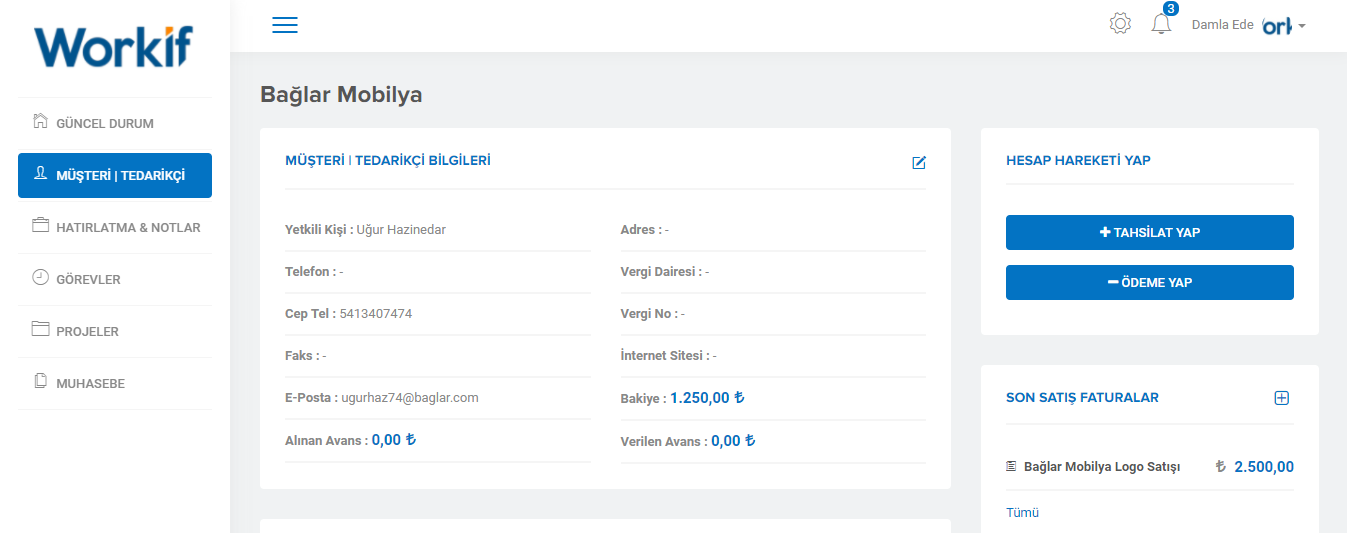Open the Projeler menu entry

[115, 331]
